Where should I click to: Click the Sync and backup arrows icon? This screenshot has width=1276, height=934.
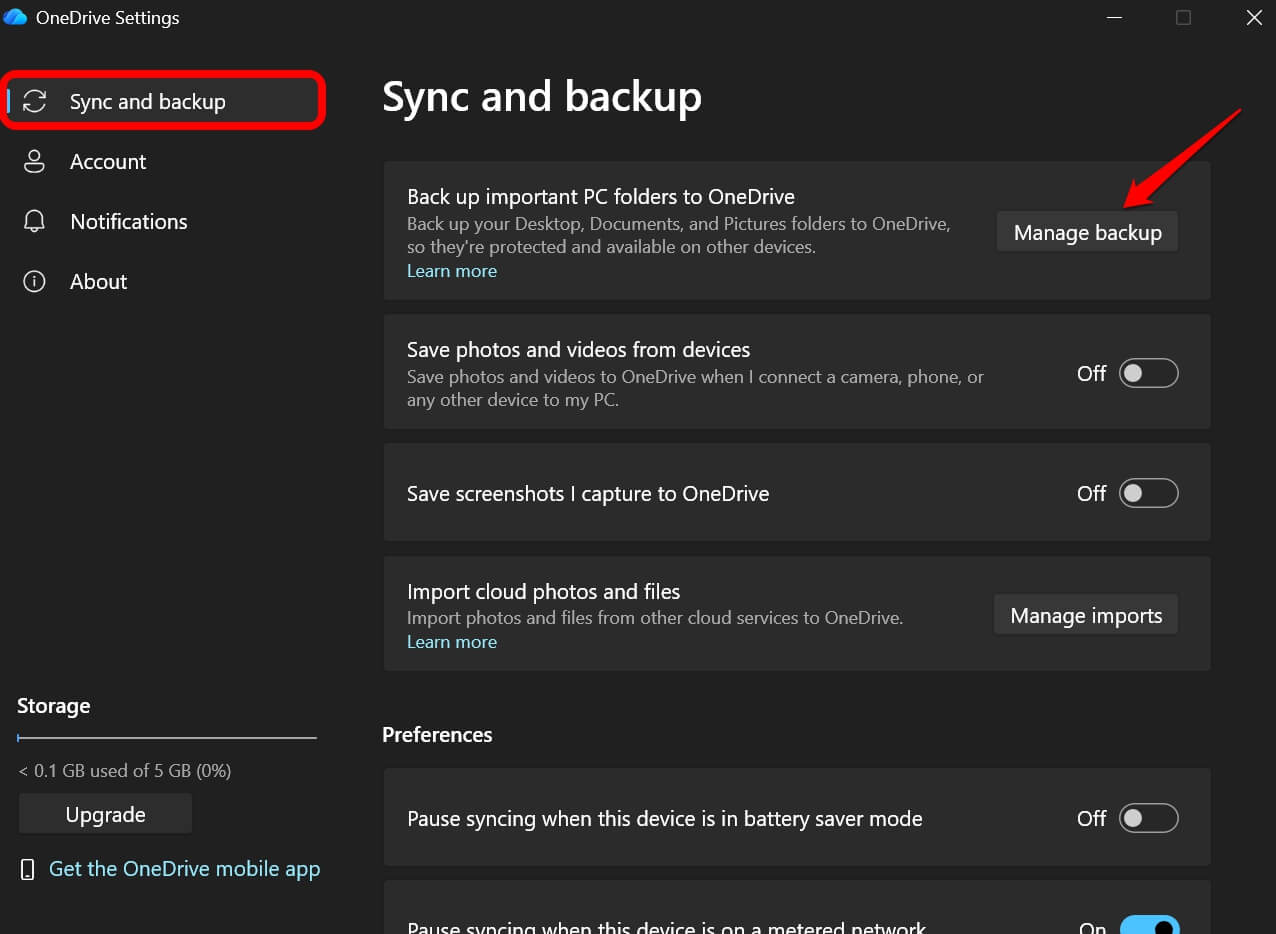click(35, 101)
